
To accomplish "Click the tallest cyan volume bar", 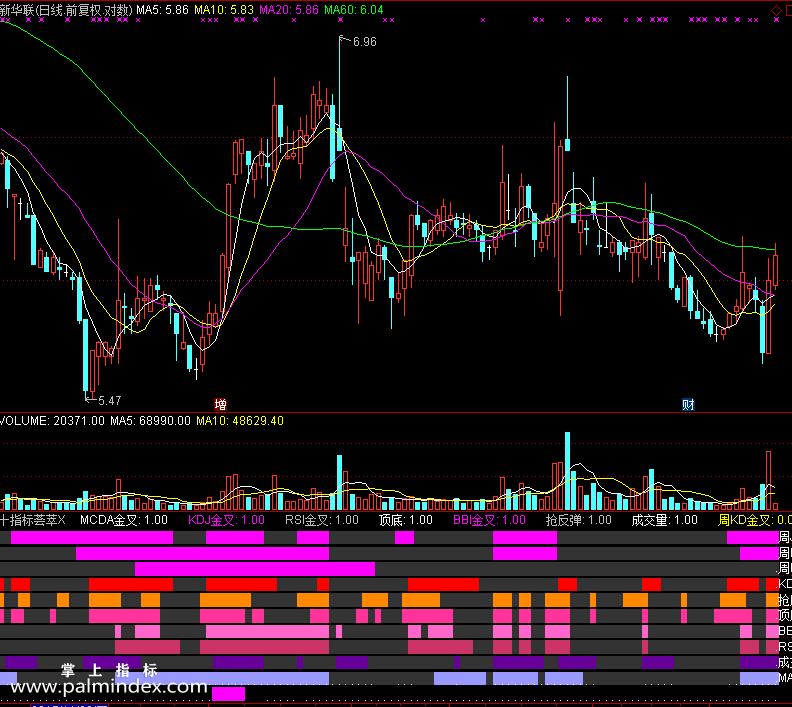I will [x=567, y=471].
